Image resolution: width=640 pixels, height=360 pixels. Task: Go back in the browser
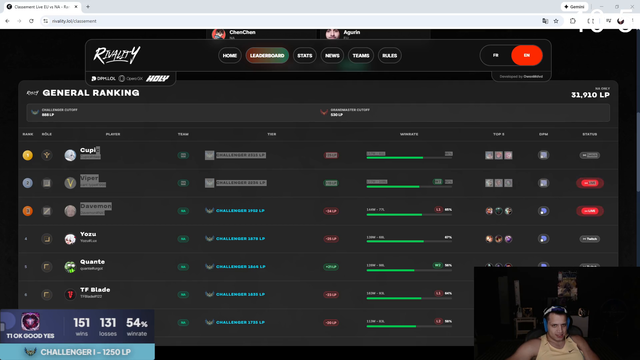(x=7, y=21)
